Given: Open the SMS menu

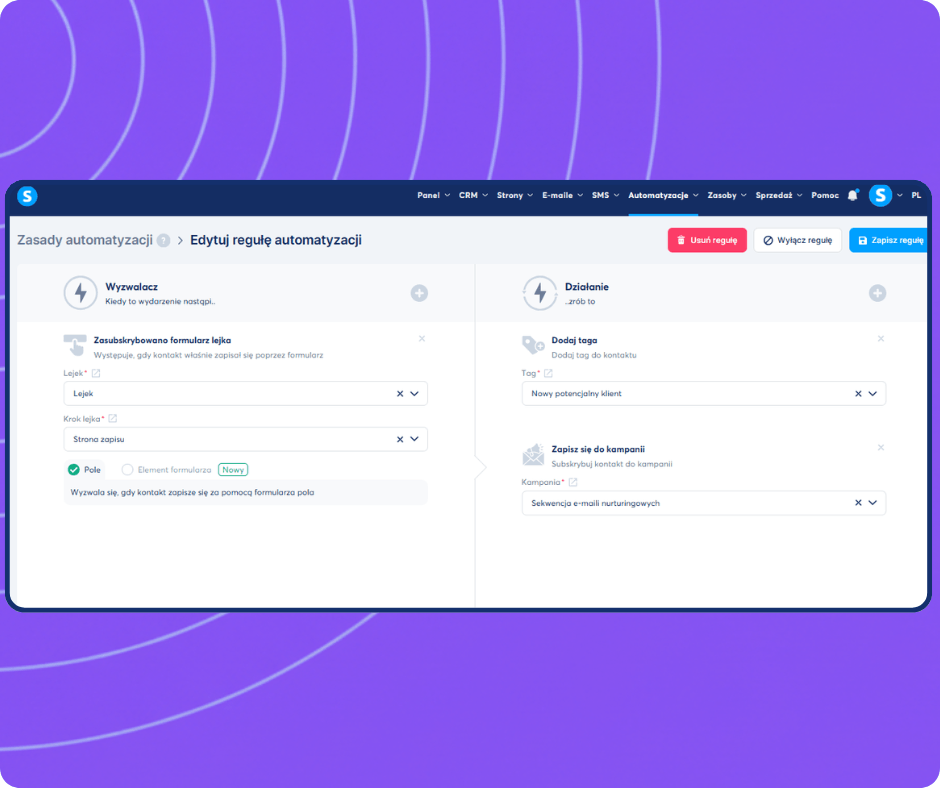Looking at the screenshot, I should coord(605,195).
